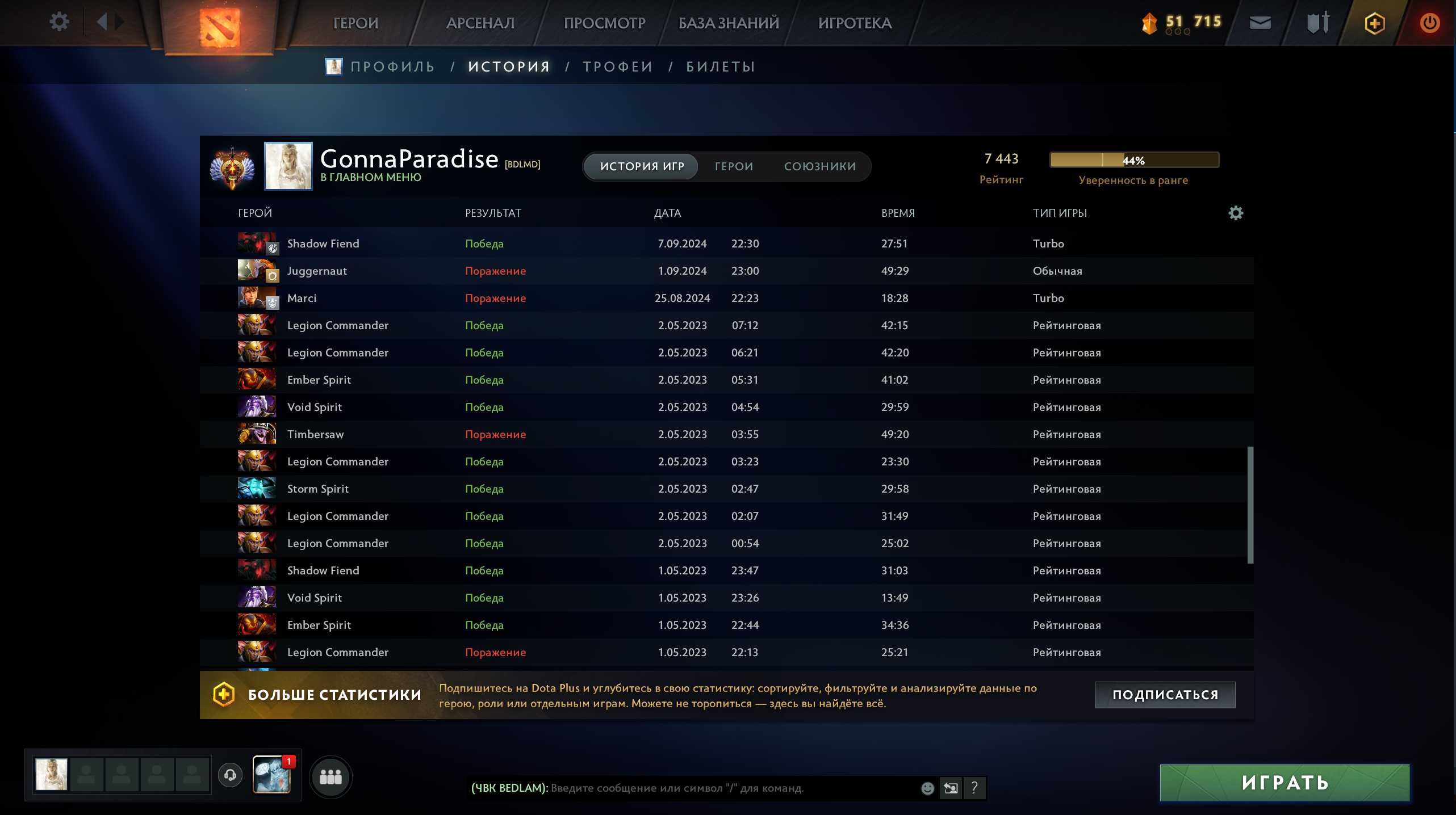Image resolution: width=1456 pixels, height=815 pixels.
Task: Click the last empty party slot
Action: [x=192, y=775]
